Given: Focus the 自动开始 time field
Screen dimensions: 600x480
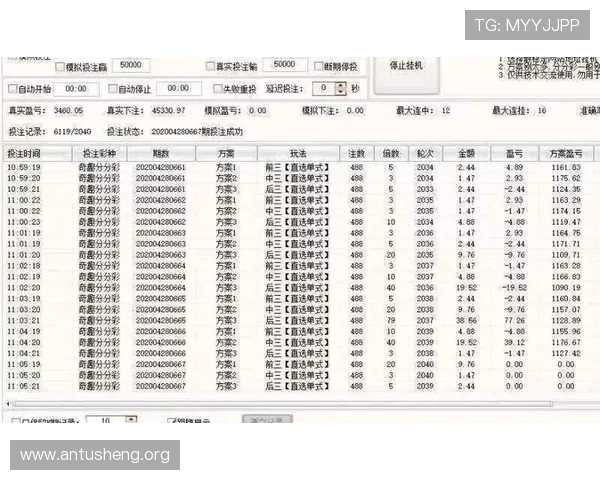Looking at the screenshot, I should coord(77,89).
